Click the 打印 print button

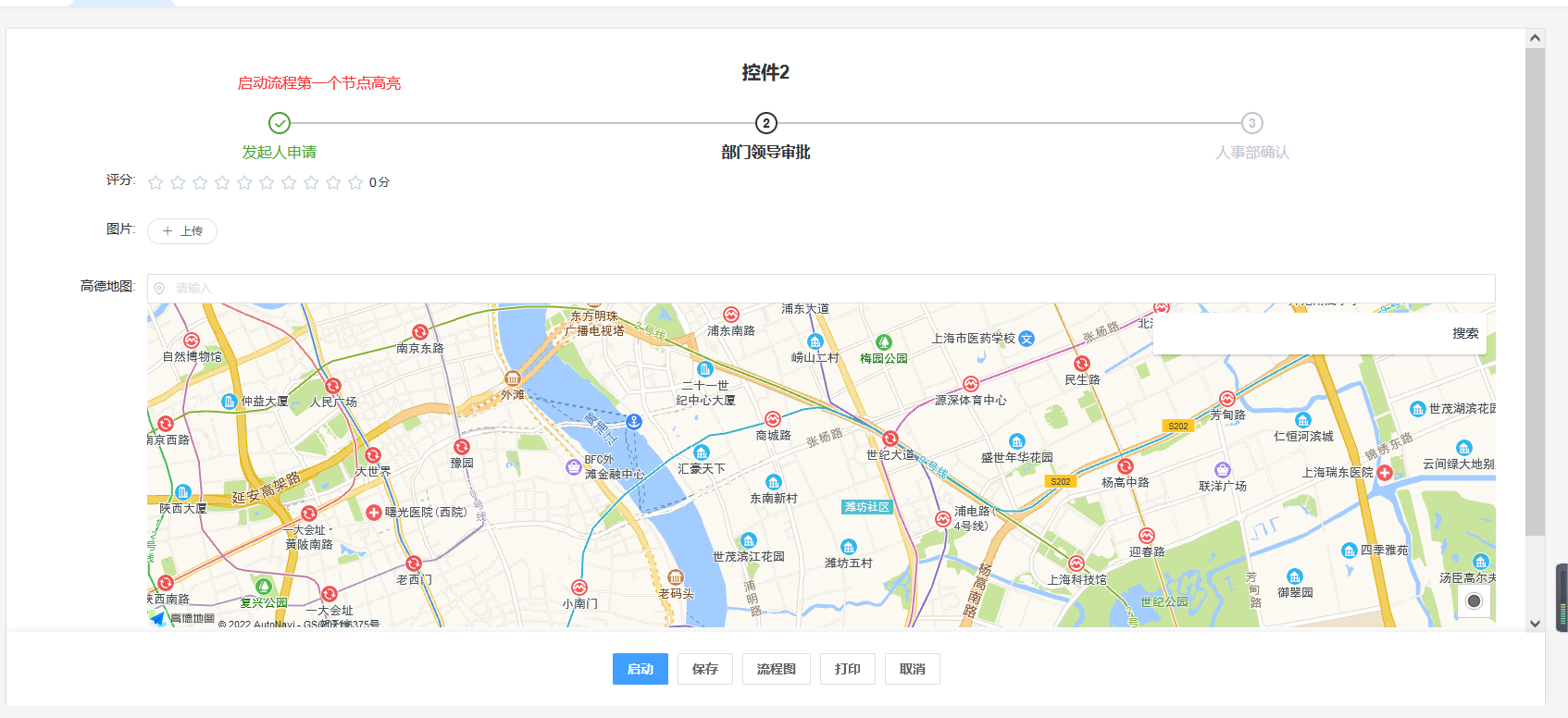848,669
